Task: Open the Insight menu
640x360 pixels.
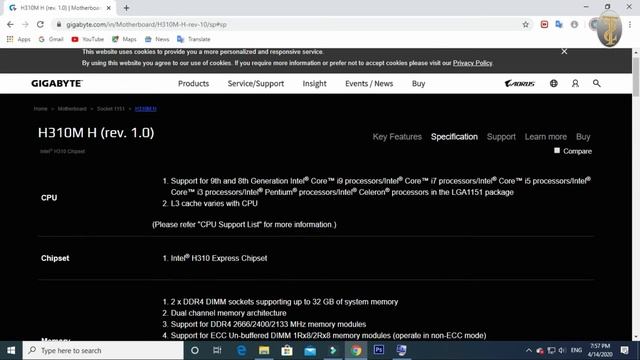Action: (x=314, y=83)
